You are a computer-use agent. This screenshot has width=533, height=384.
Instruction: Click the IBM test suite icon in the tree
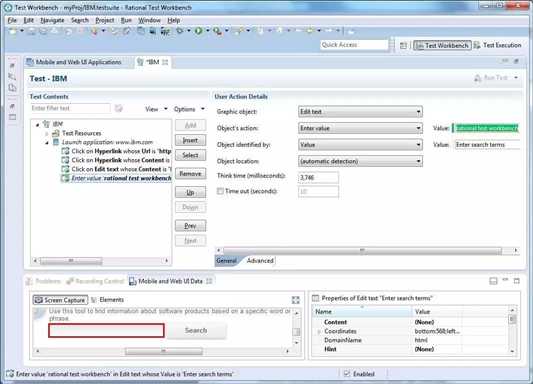click(x=47, y=124)
